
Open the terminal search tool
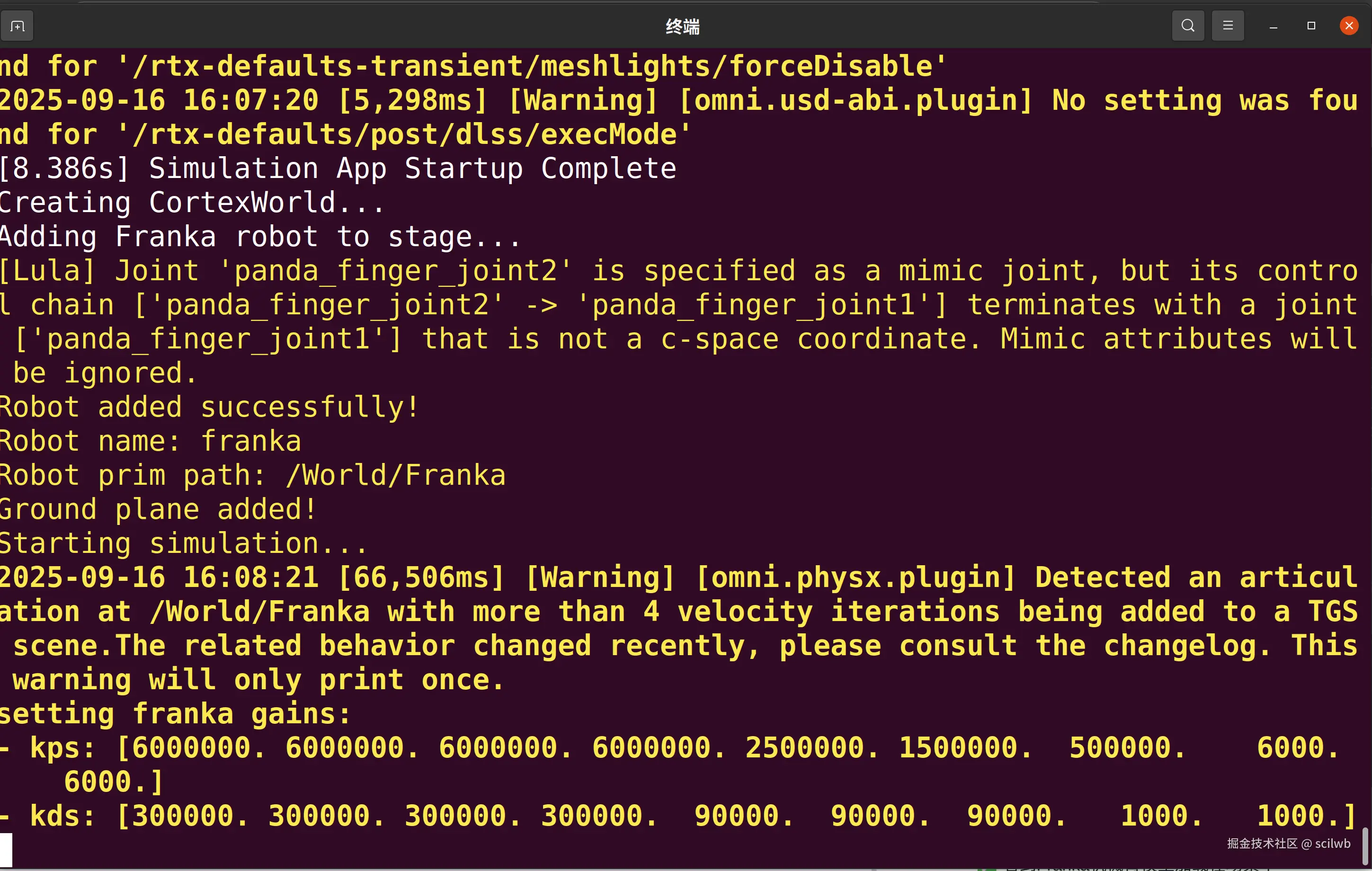pyautogui.click(x=1187, y=26)
